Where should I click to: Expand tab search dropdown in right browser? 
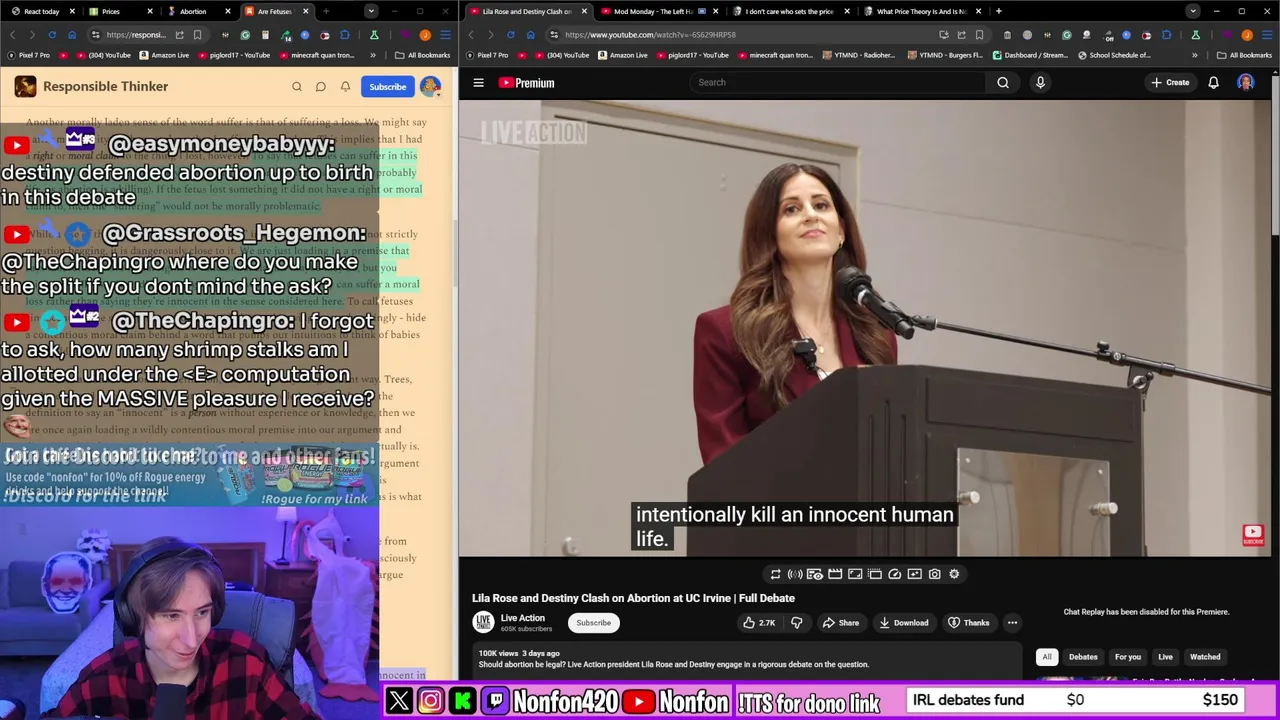point(1192,11)
